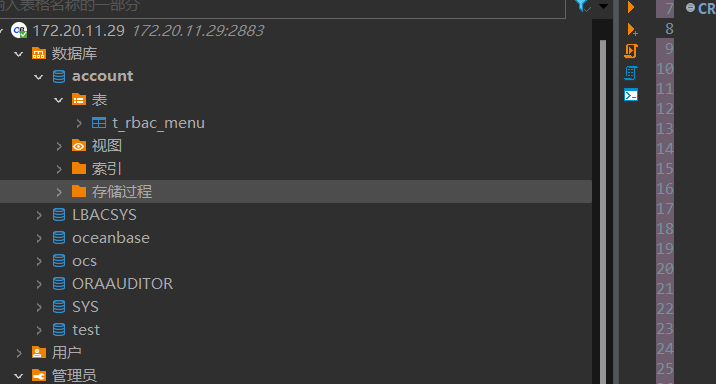Image resolution: width=716 pixels, height=384 pixels.
Task: Select the oceanbase database
Action: [x=111, y=238]
